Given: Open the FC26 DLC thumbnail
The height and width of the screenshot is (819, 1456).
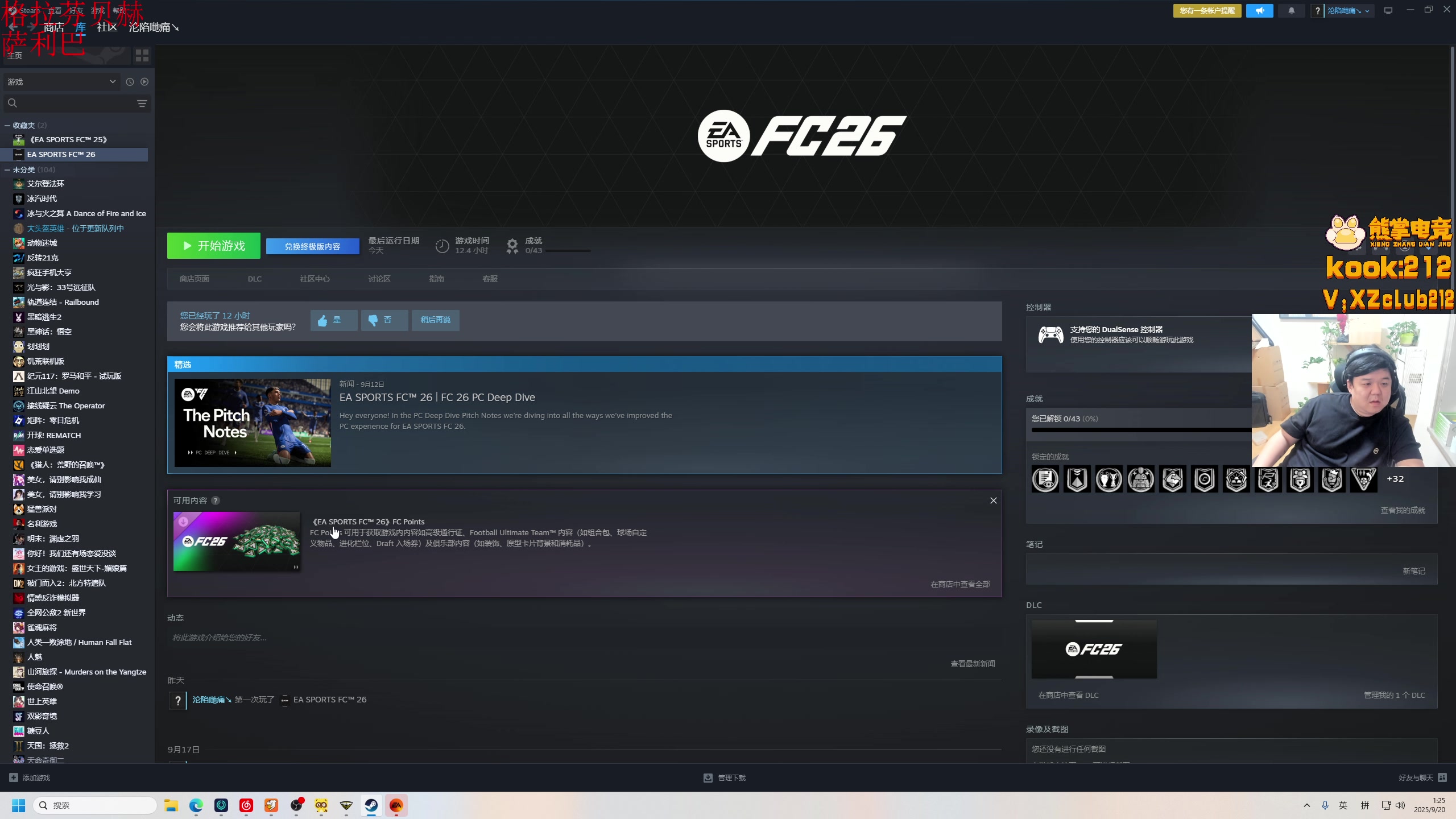Looking at the screenshot, I should [x=1094, y=649].
